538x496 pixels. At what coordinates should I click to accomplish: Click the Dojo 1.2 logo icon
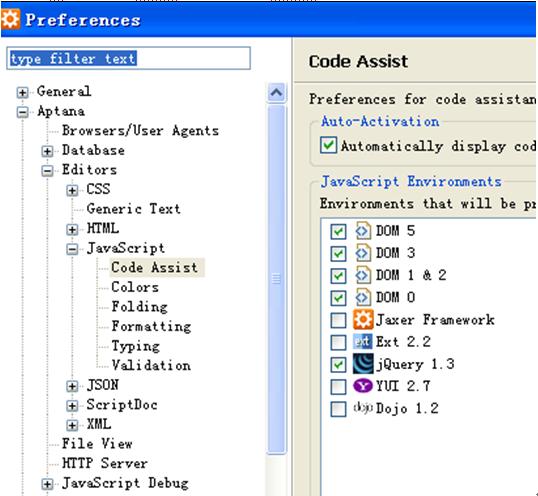363,408
